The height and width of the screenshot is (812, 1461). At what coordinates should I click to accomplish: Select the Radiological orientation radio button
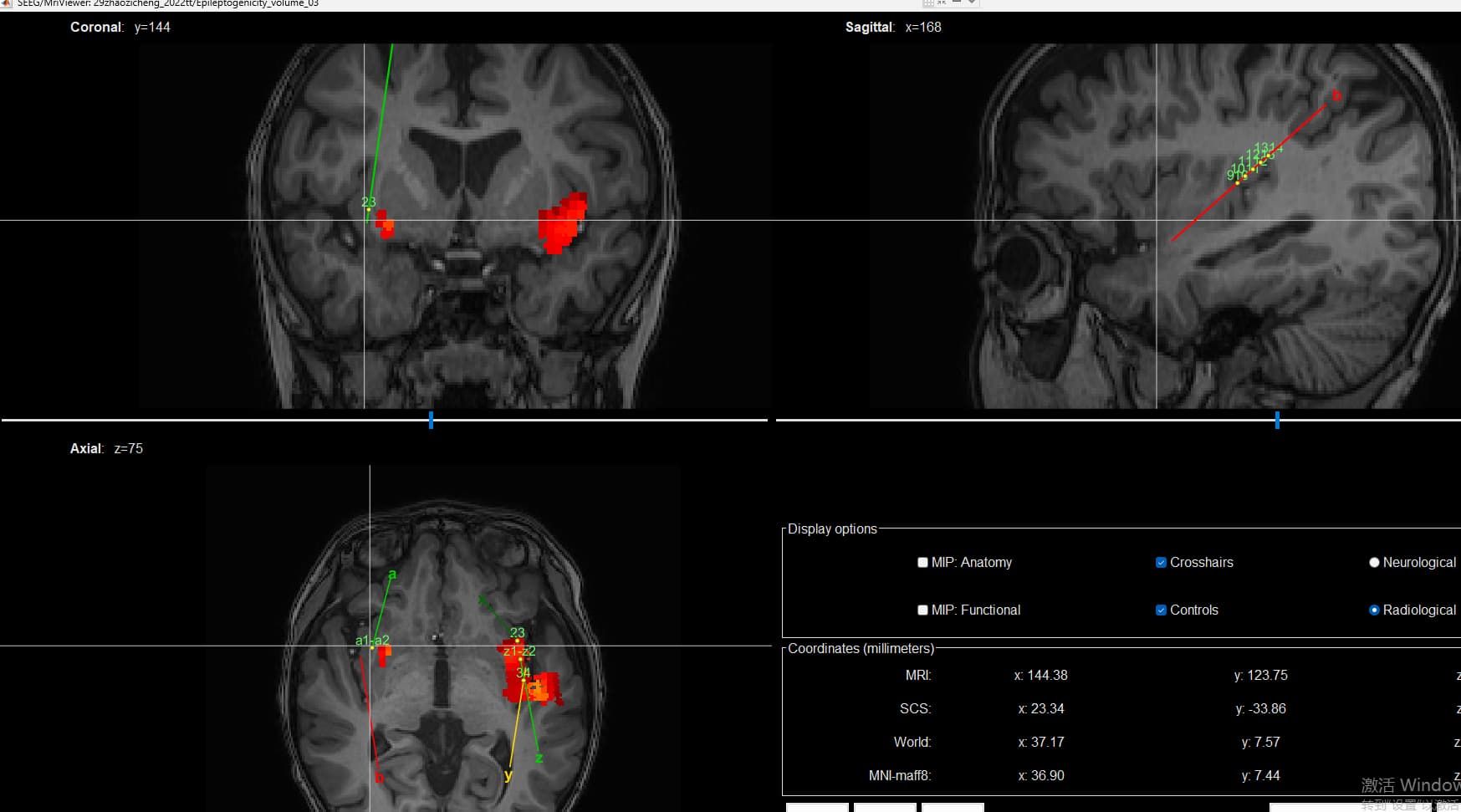click(1374, 610)
